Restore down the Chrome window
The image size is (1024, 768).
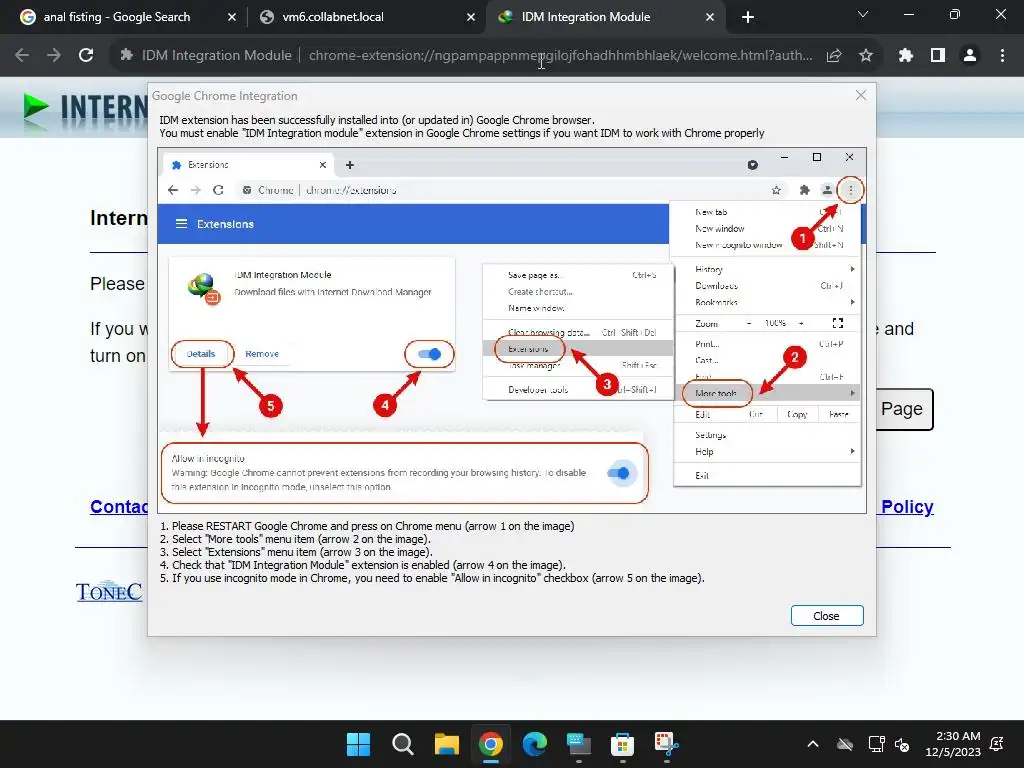point(955,14)
